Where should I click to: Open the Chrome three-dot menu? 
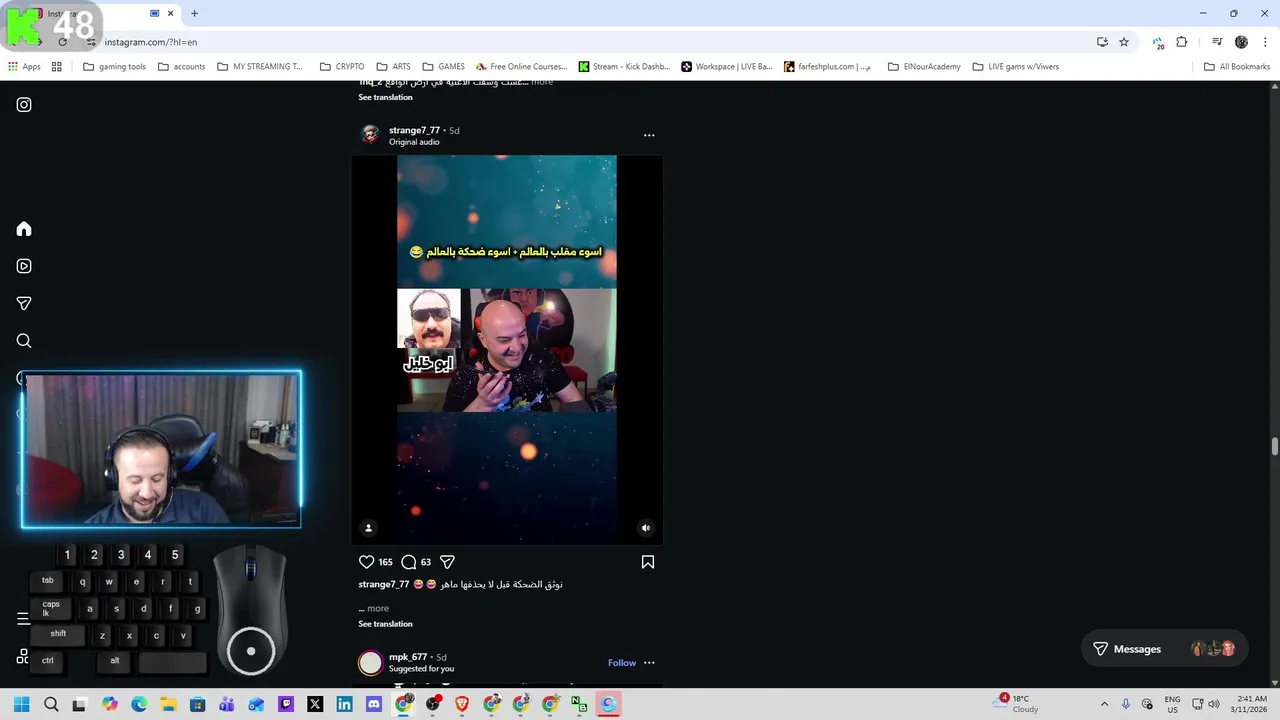point(1264,42)
